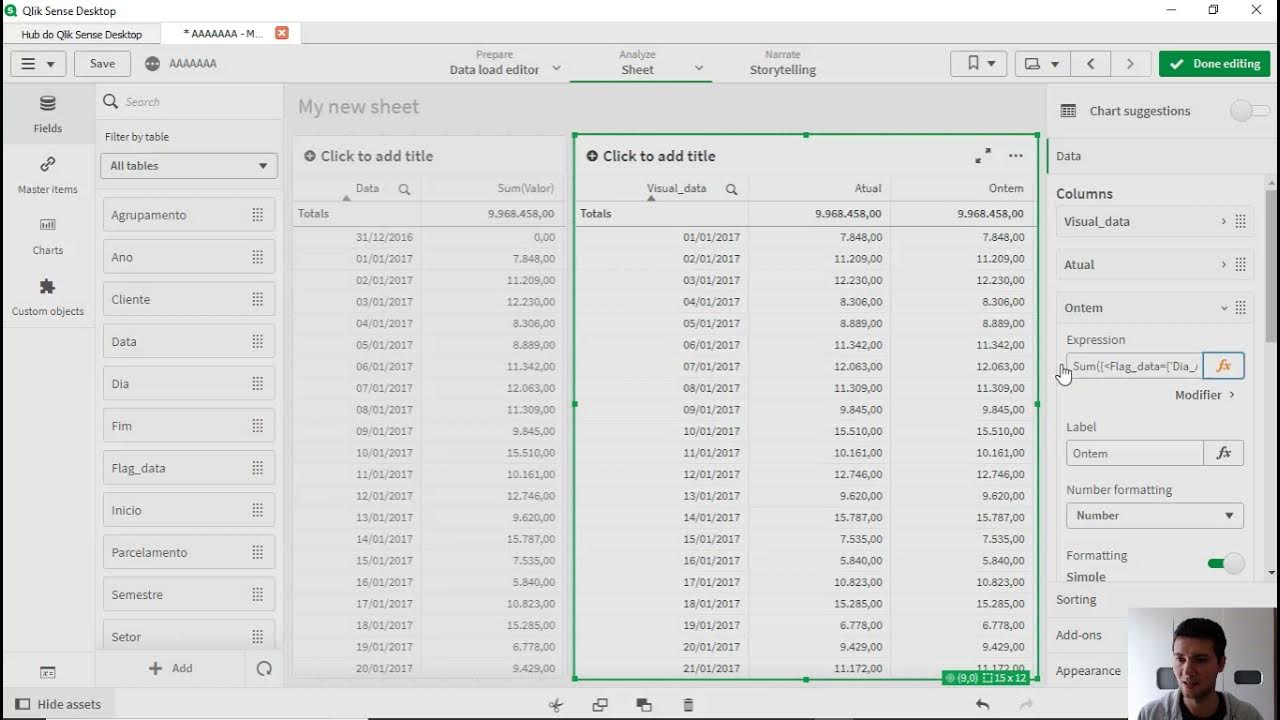
Task: Add a new field with Add button
Action: (170, 668)
